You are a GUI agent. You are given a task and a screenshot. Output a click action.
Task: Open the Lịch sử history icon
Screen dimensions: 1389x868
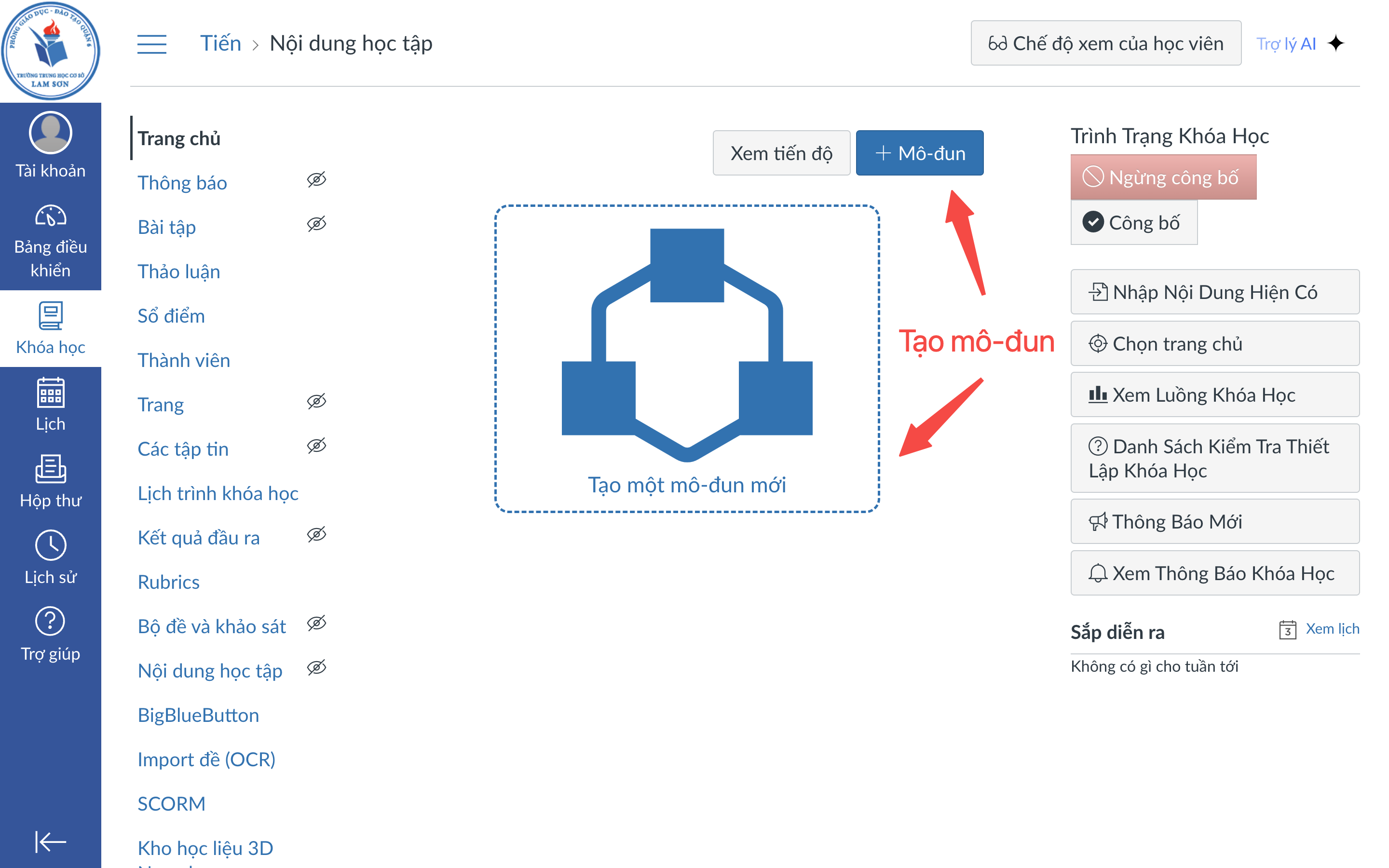point(51,545)
